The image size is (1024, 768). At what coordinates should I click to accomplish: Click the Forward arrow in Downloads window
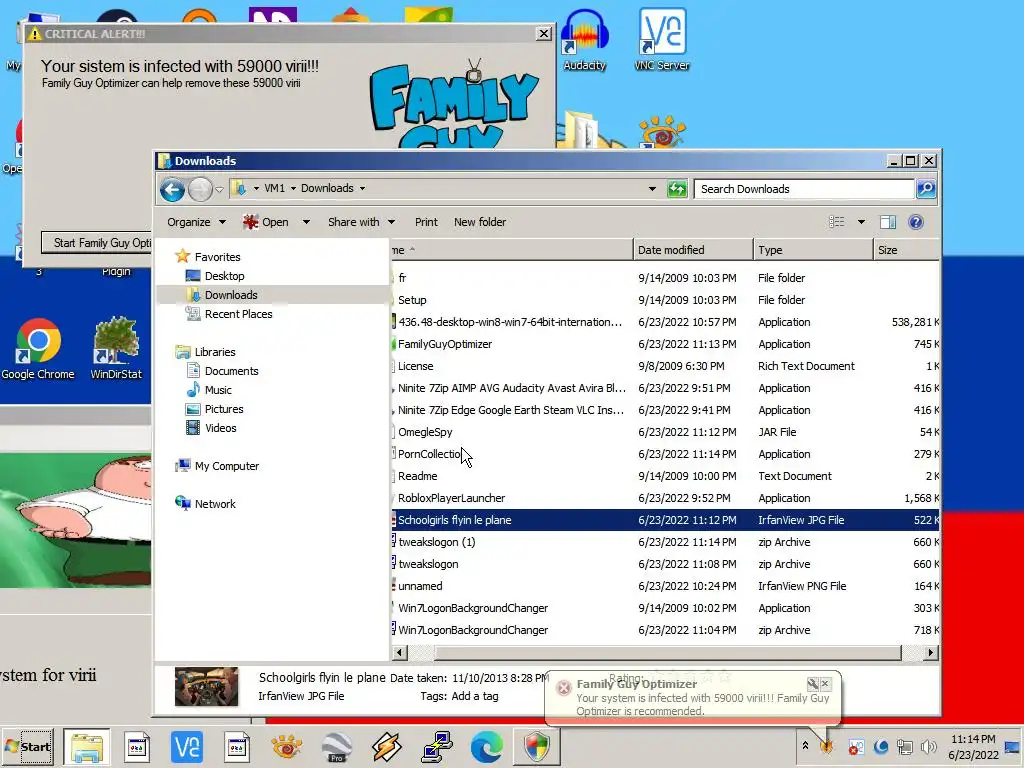click(x=200, y=189)
